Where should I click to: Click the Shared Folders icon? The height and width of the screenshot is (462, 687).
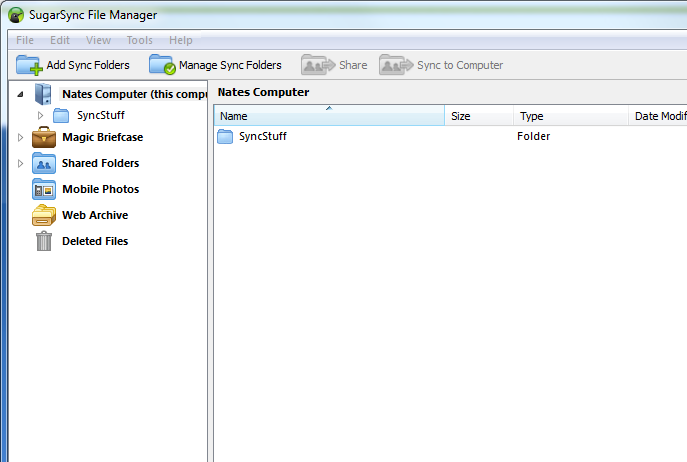pos(44,163)
